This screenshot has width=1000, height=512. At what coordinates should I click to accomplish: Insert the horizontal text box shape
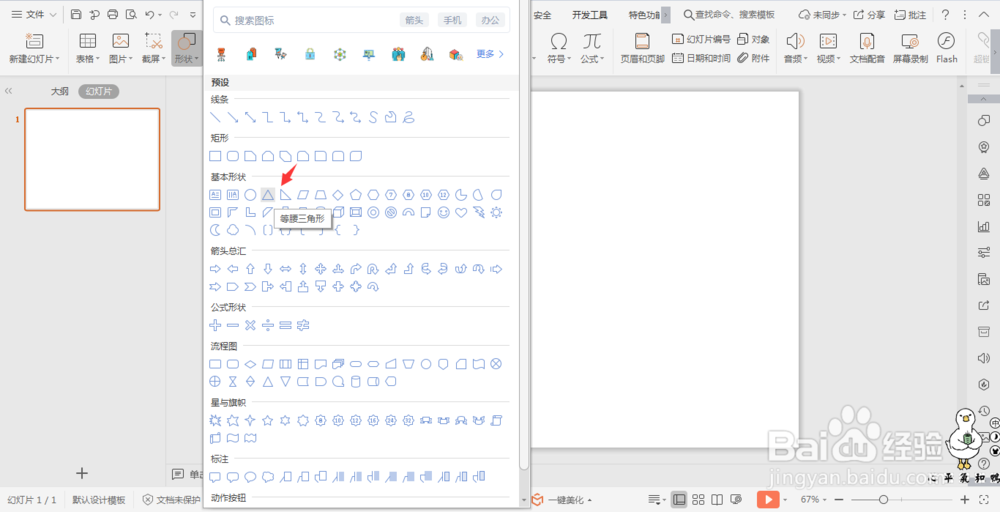(x=216, y=194)
